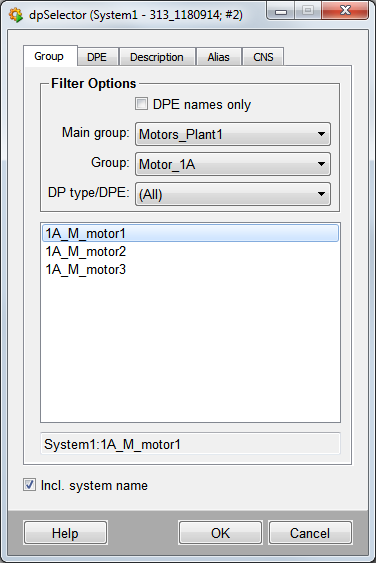376x563 pixels.
Task: Open the Alias tab
Action: (x=218, y=57)
